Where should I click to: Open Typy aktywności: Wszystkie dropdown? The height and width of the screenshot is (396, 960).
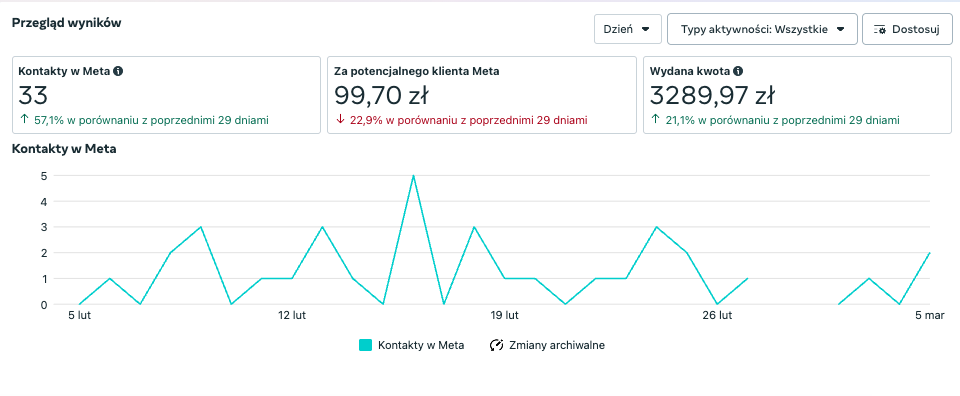[x=762, y=29]
